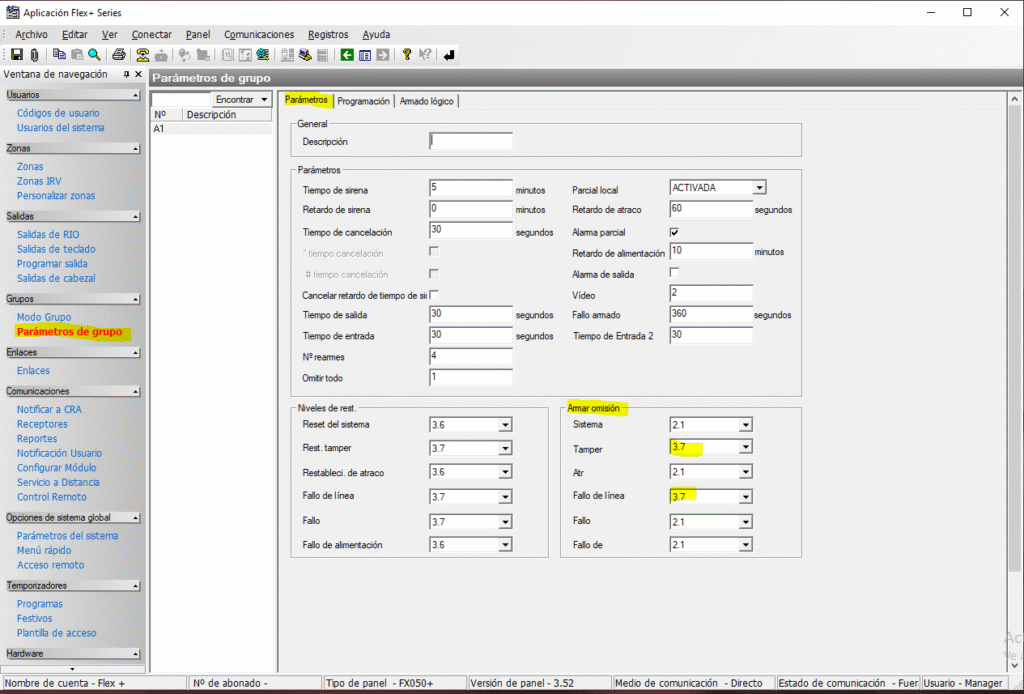Click the Print toolbar icon

coord(118,55)
